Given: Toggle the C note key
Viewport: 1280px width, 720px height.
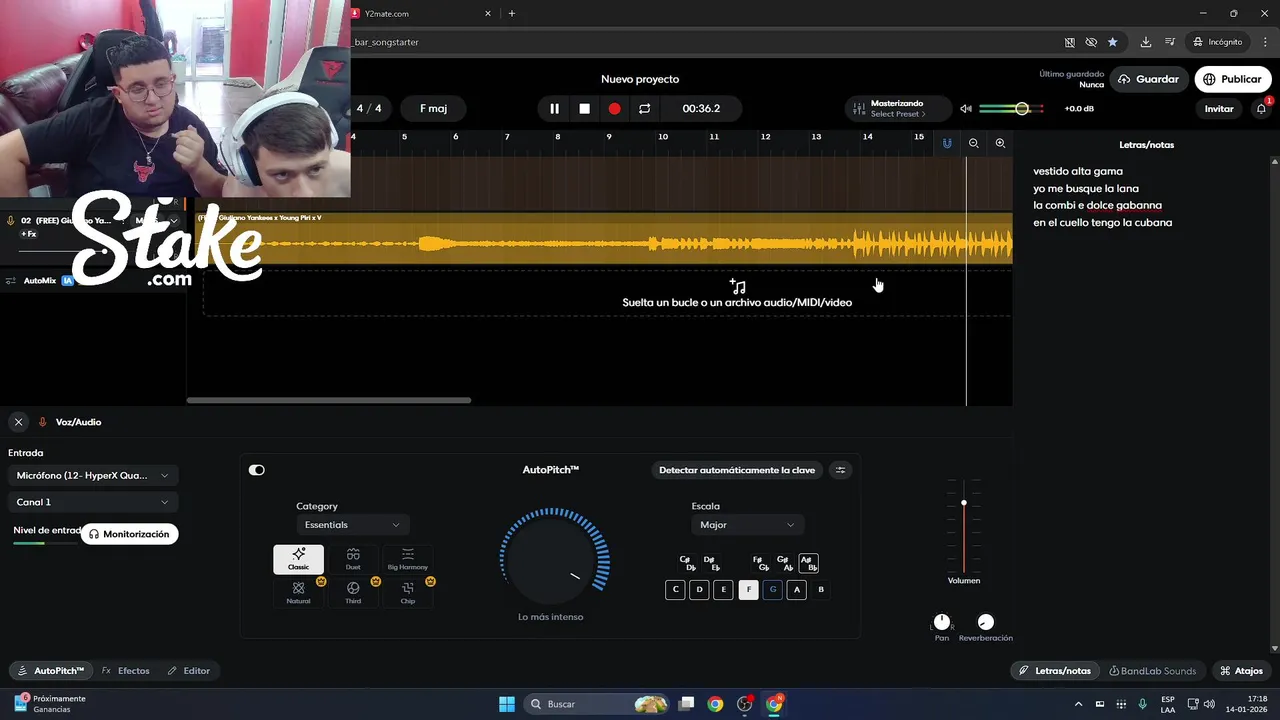Looking at the screenshot, I should 675,590.
